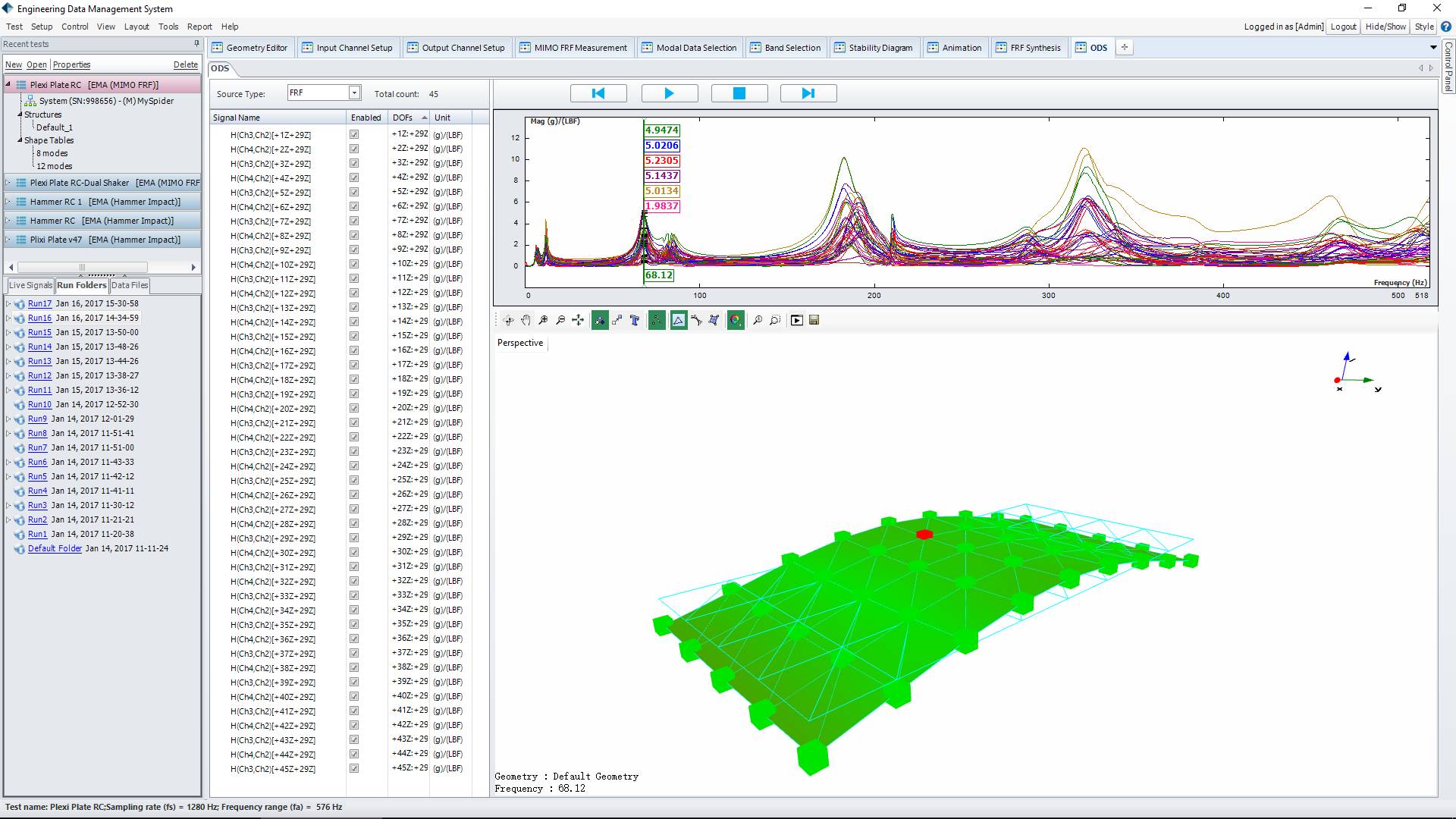Image resolution: width=1456 pixels, height=819 pixels.
Task: Open the Run10 folder link
Action: pyautogui.click(x=39, y=404)
